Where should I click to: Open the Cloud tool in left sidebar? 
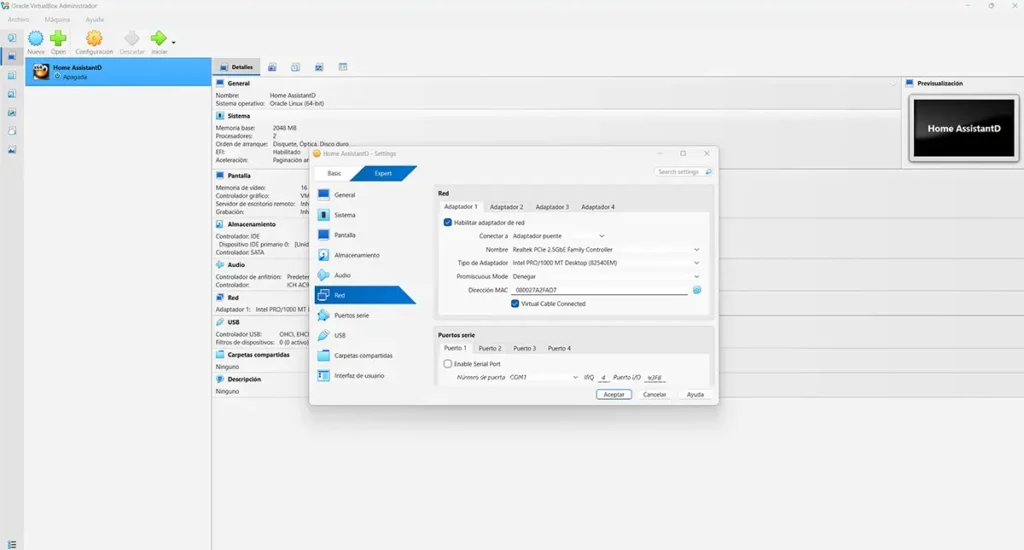(x=12, y=131)
